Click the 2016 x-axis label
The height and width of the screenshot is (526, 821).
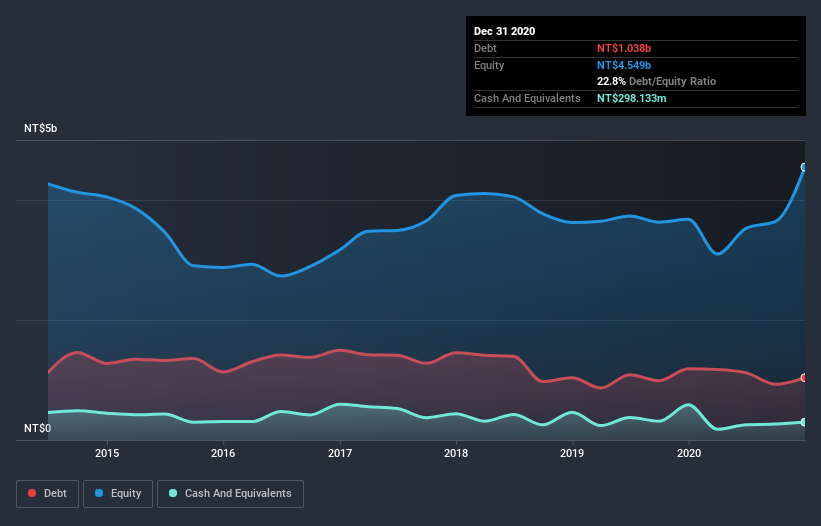pos(223,453)
